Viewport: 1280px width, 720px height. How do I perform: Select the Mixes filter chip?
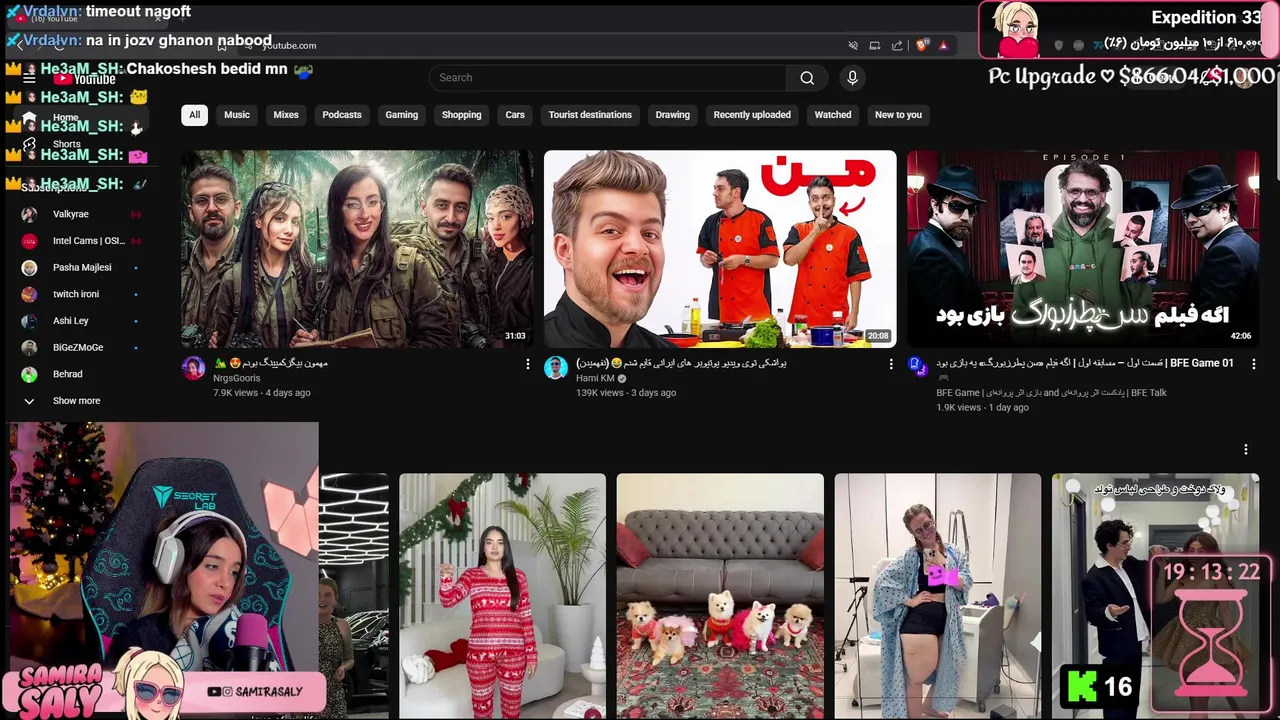[x=286, y=115]
